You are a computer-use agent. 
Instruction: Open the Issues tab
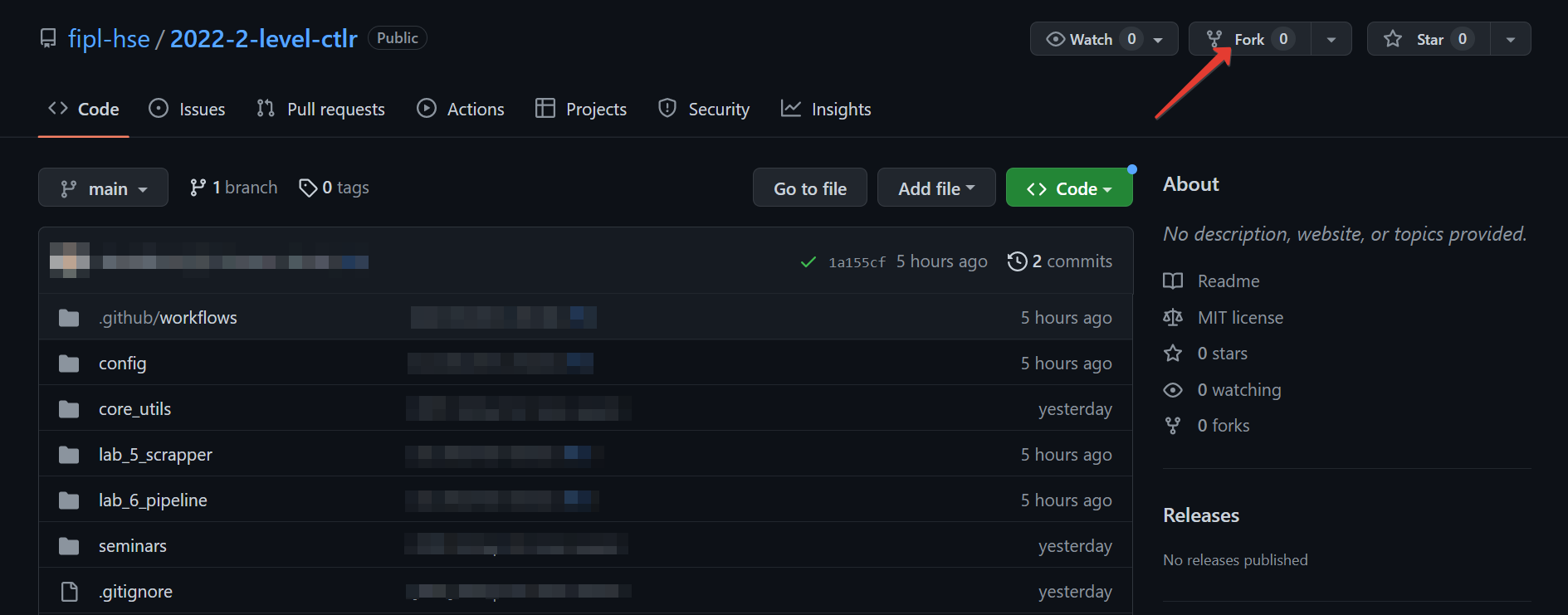click(x=187, y=109)
